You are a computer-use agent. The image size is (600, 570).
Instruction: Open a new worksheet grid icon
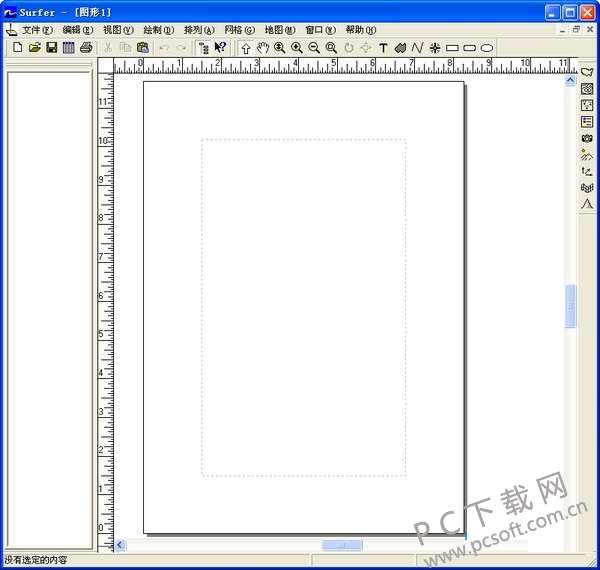68,47
